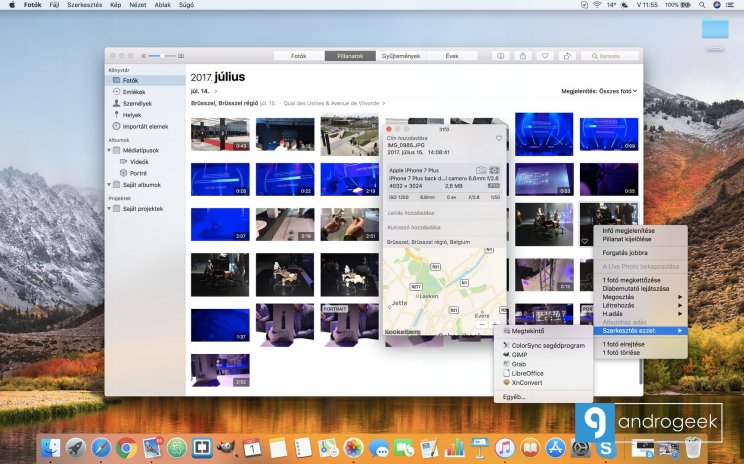
Task: Select the thumbnail with PORTRAIT badge
Action: (350, 325)
